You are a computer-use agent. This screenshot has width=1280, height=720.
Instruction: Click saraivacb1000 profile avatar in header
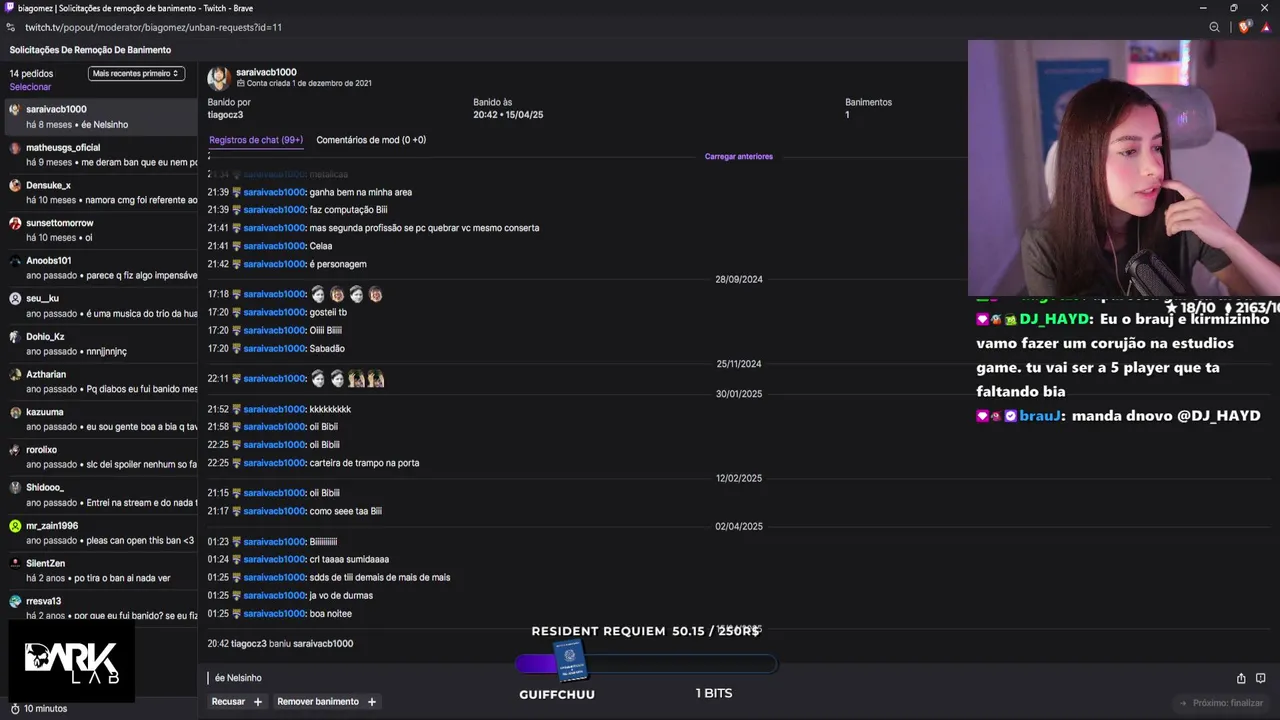218,77
